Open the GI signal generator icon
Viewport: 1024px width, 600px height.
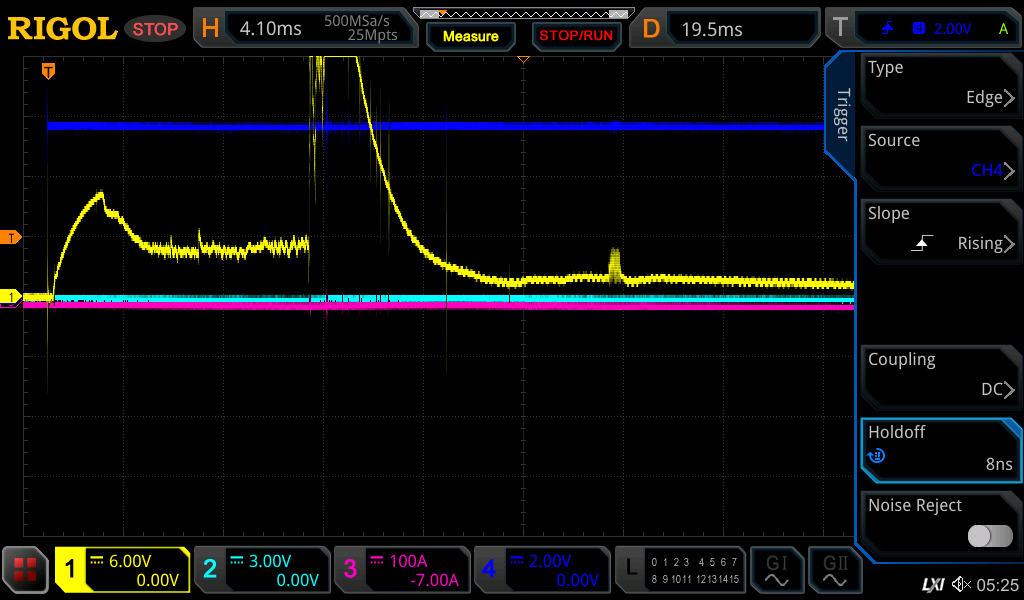pos(775,570)
